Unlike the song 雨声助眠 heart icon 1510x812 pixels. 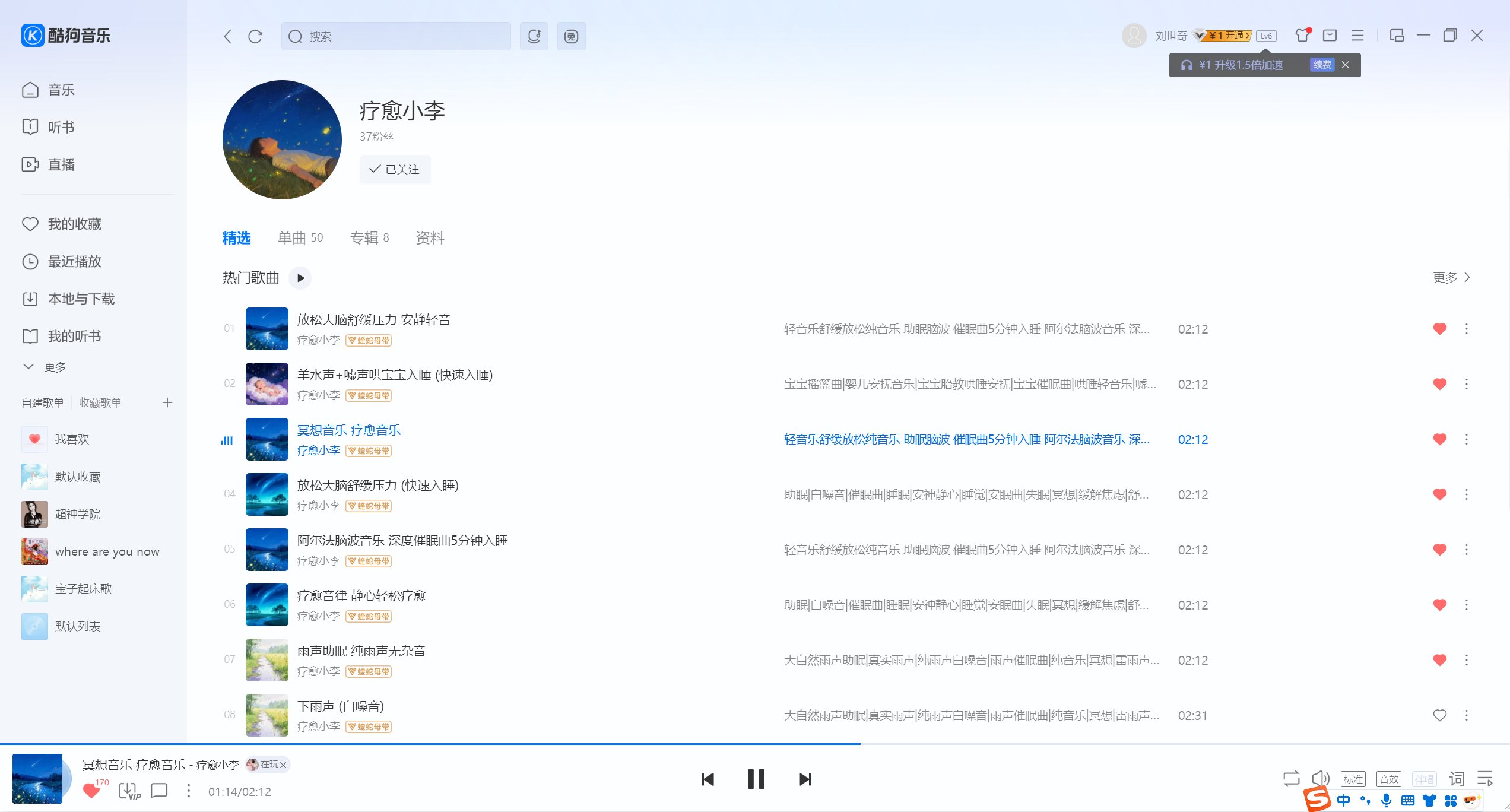pos(1439,659)
